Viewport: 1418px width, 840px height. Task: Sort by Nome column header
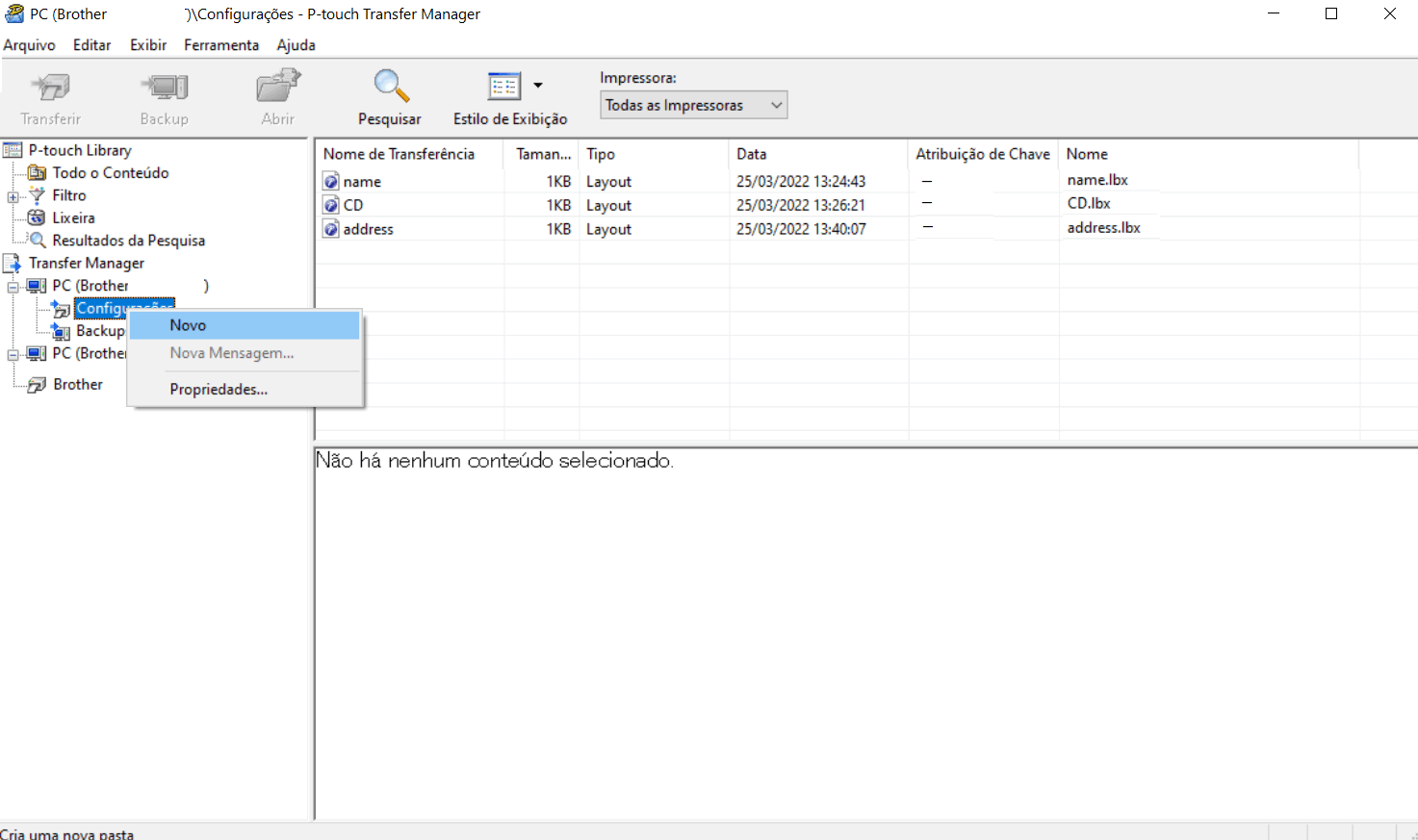[x=1208, y=154]
